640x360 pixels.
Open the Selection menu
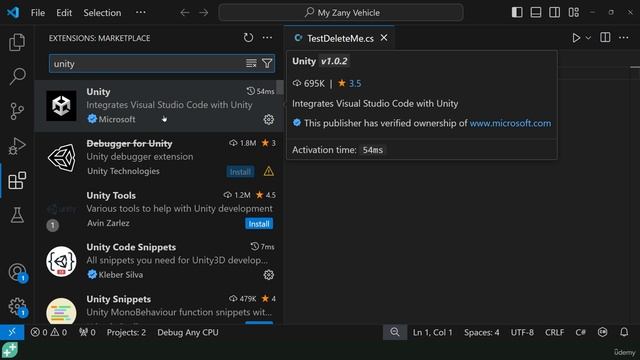pos(102,13)
